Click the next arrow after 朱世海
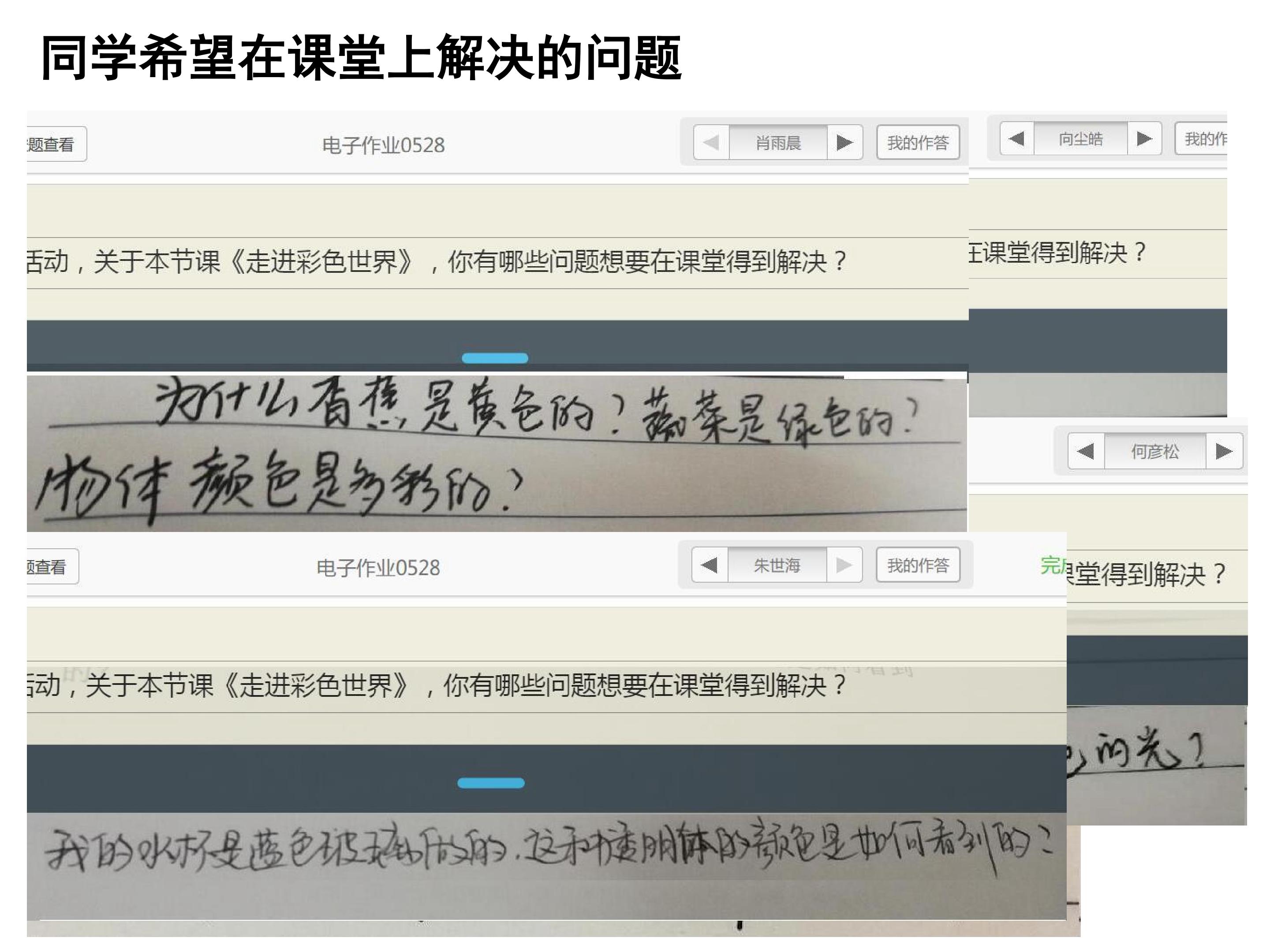This screenshot has height=952, width=1270. point(844,565)
